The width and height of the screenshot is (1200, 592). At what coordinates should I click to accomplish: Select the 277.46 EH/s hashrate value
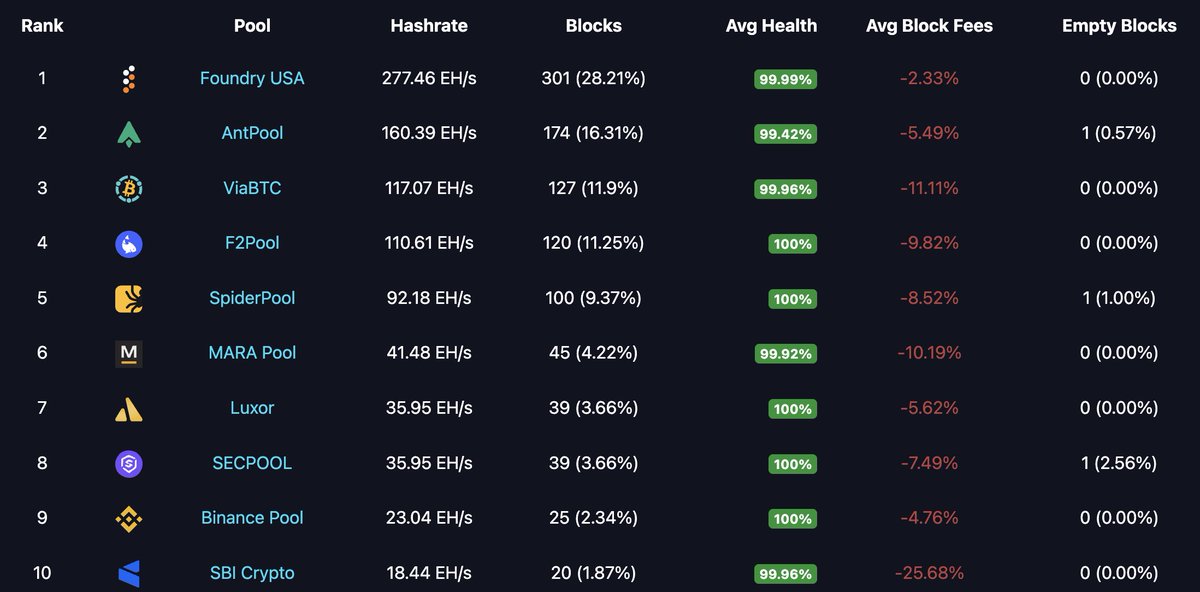coord(429,78)
